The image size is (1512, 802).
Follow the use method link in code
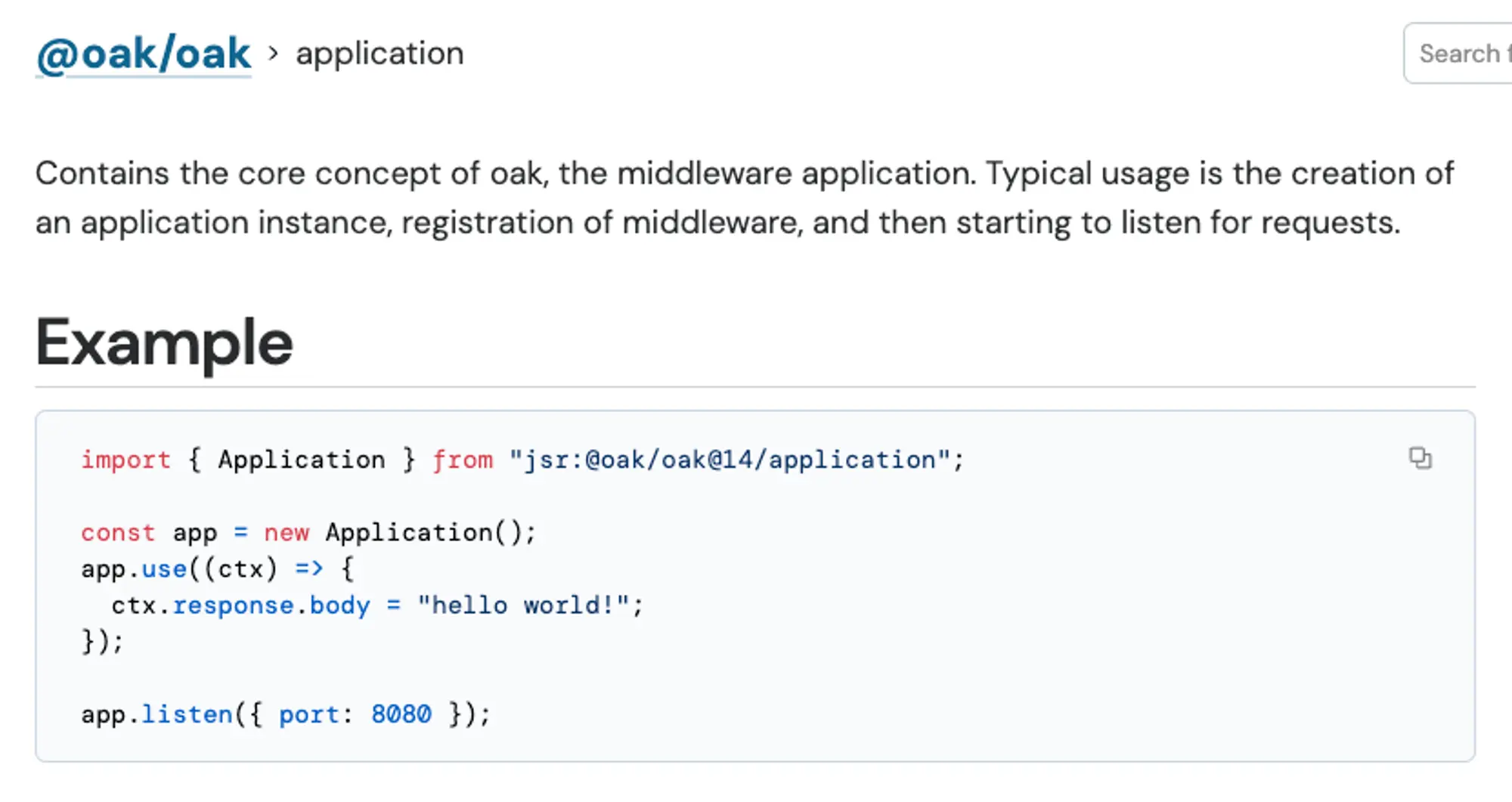[163, 568]
